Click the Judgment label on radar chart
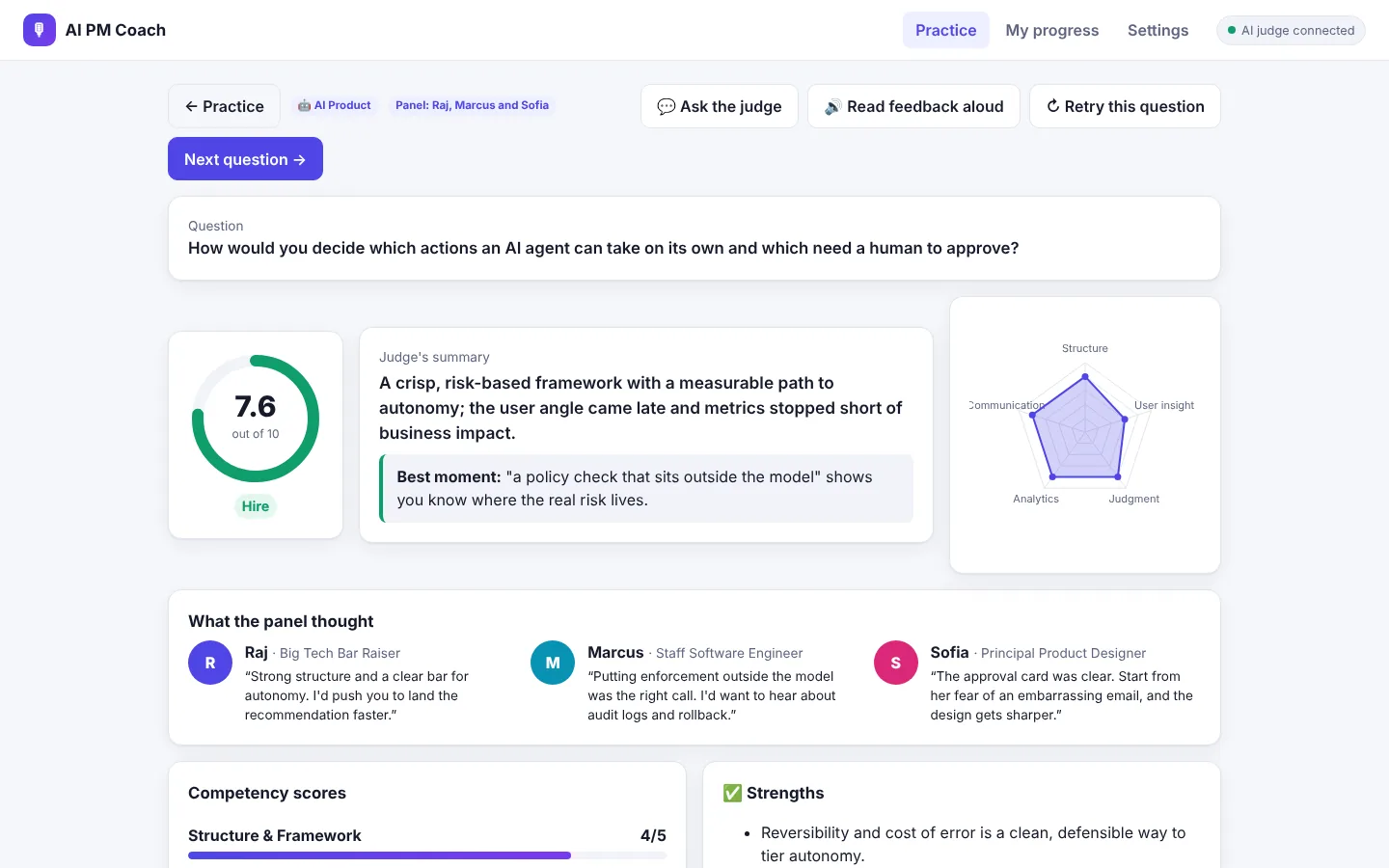Image resolution: width=1389 pixels, height=868 pixels. [1134, 499]
